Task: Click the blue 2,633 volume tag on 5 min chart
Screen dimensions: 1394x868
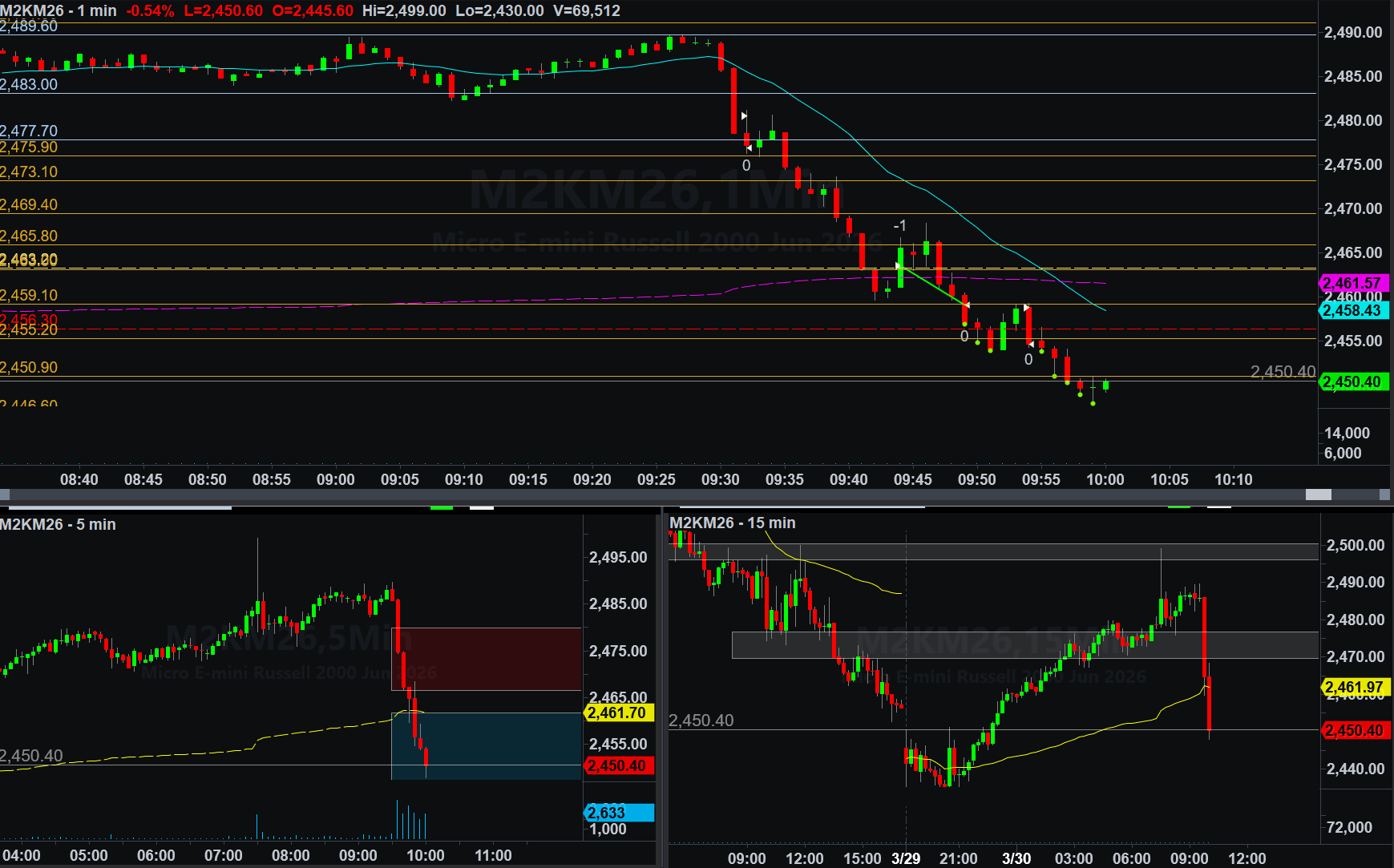Action: pos(620,813)
